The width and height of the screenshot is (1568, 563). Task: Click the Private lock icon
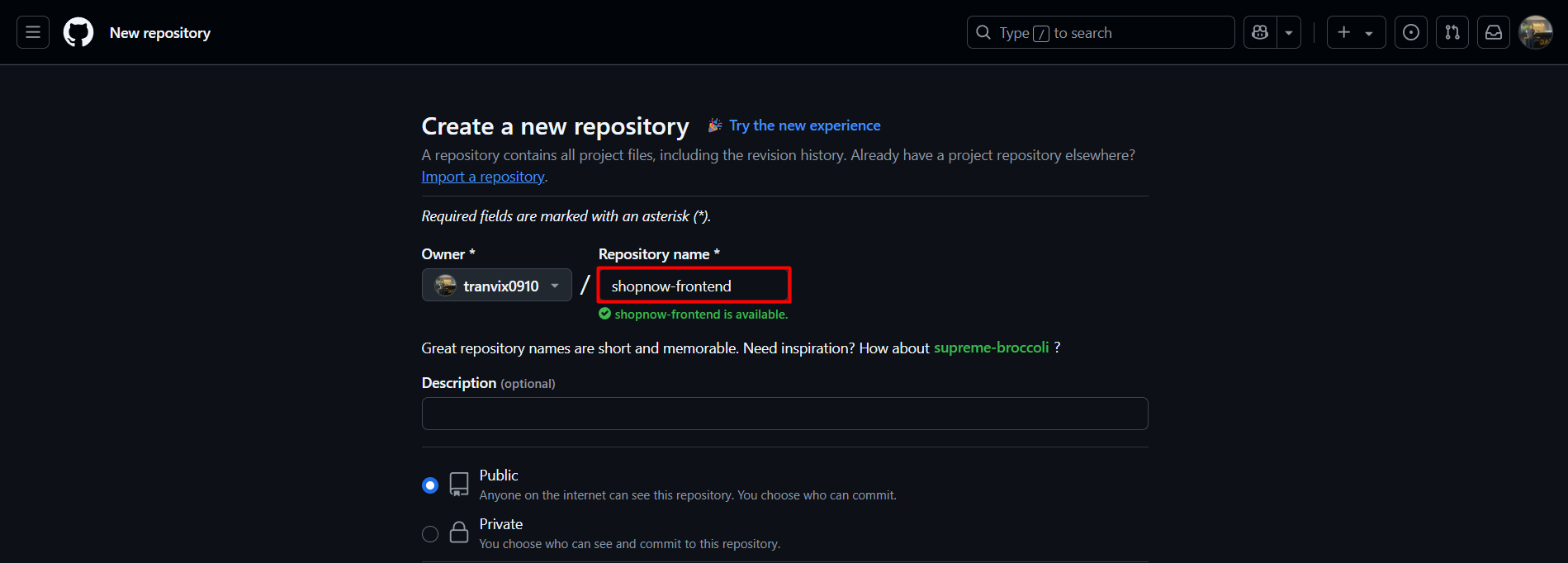click(x=459, y=532)
